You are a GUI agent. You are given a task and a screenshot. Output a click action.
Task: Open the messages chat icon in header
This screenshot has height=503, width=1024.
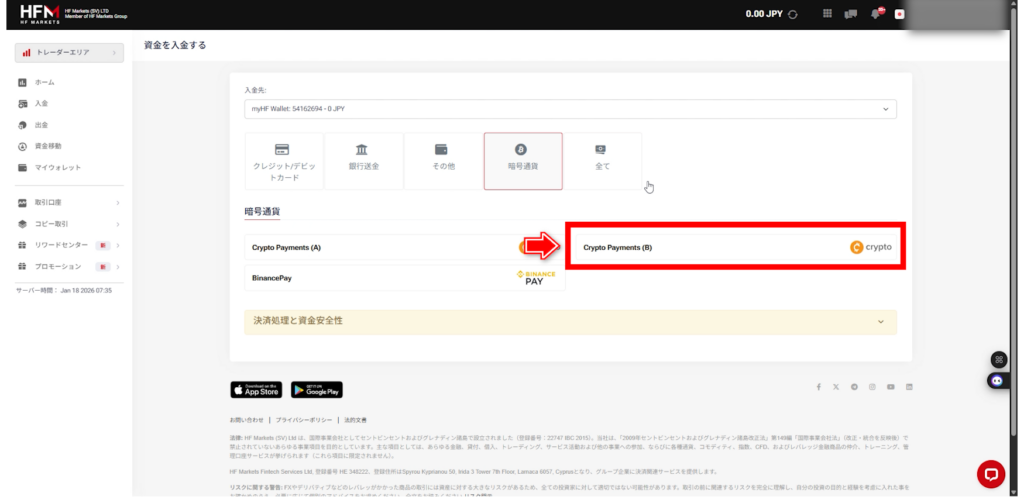(x=851, y=14)
